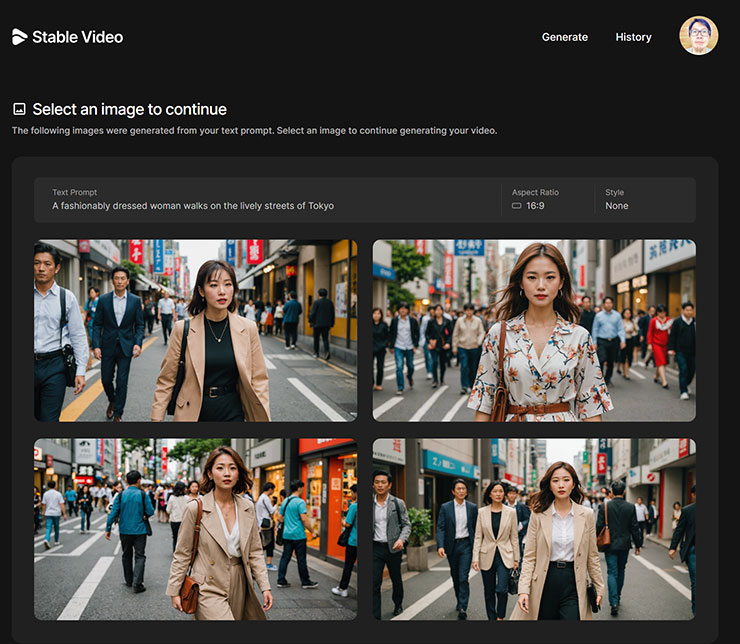Click the image icon beside the heading
The image size is (740, 644).
click(x=19, y=109)
